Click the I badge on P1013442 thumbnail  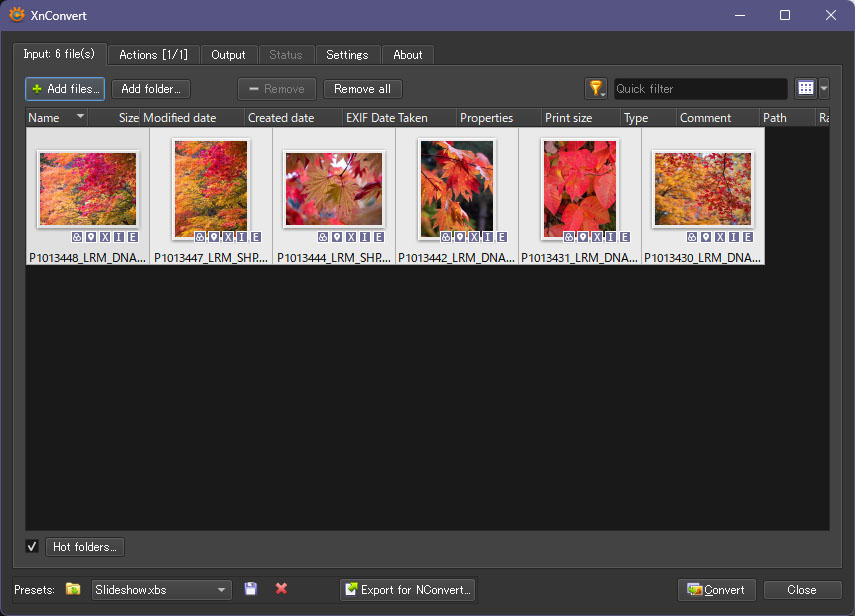(x=488, y=237)
